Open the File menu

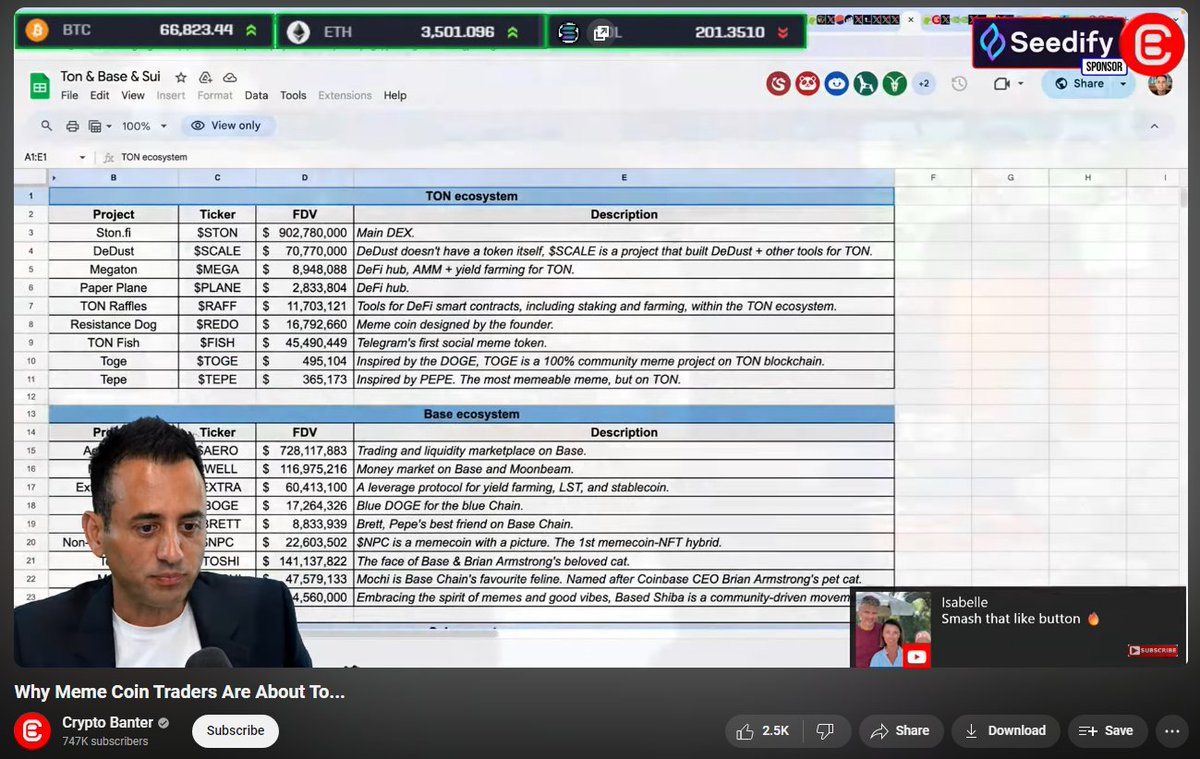[69, 96]
